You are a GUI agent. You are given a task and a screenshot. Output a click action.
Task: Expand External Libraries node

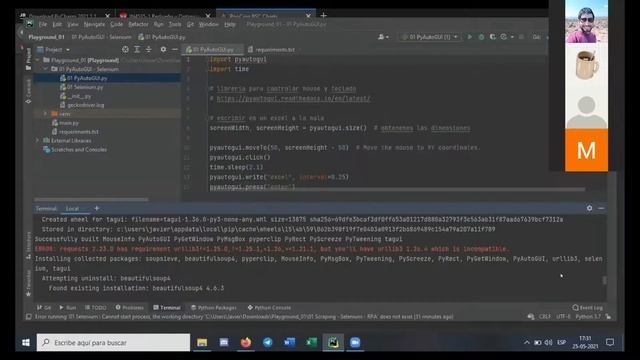click(x=38, y=140)
